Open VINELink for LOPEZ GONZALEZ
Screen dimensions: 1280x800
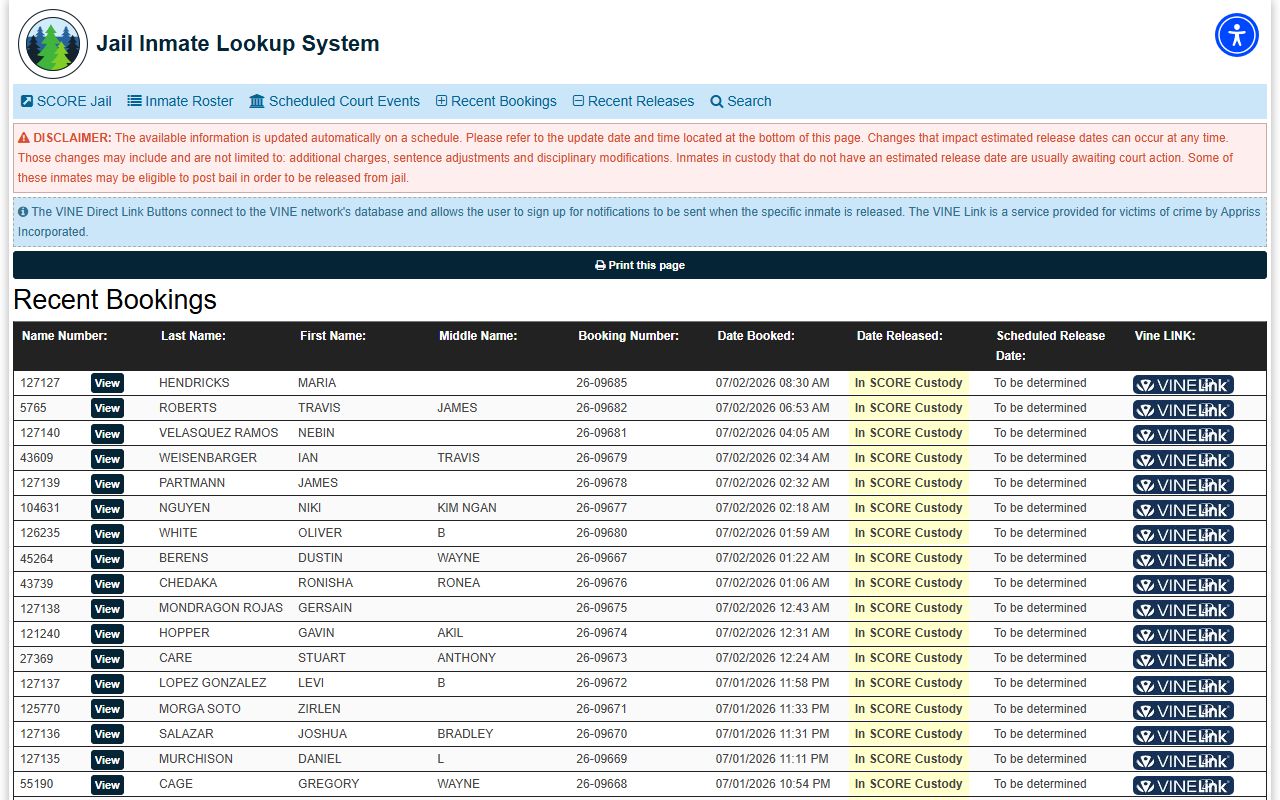coord(1183,685)
